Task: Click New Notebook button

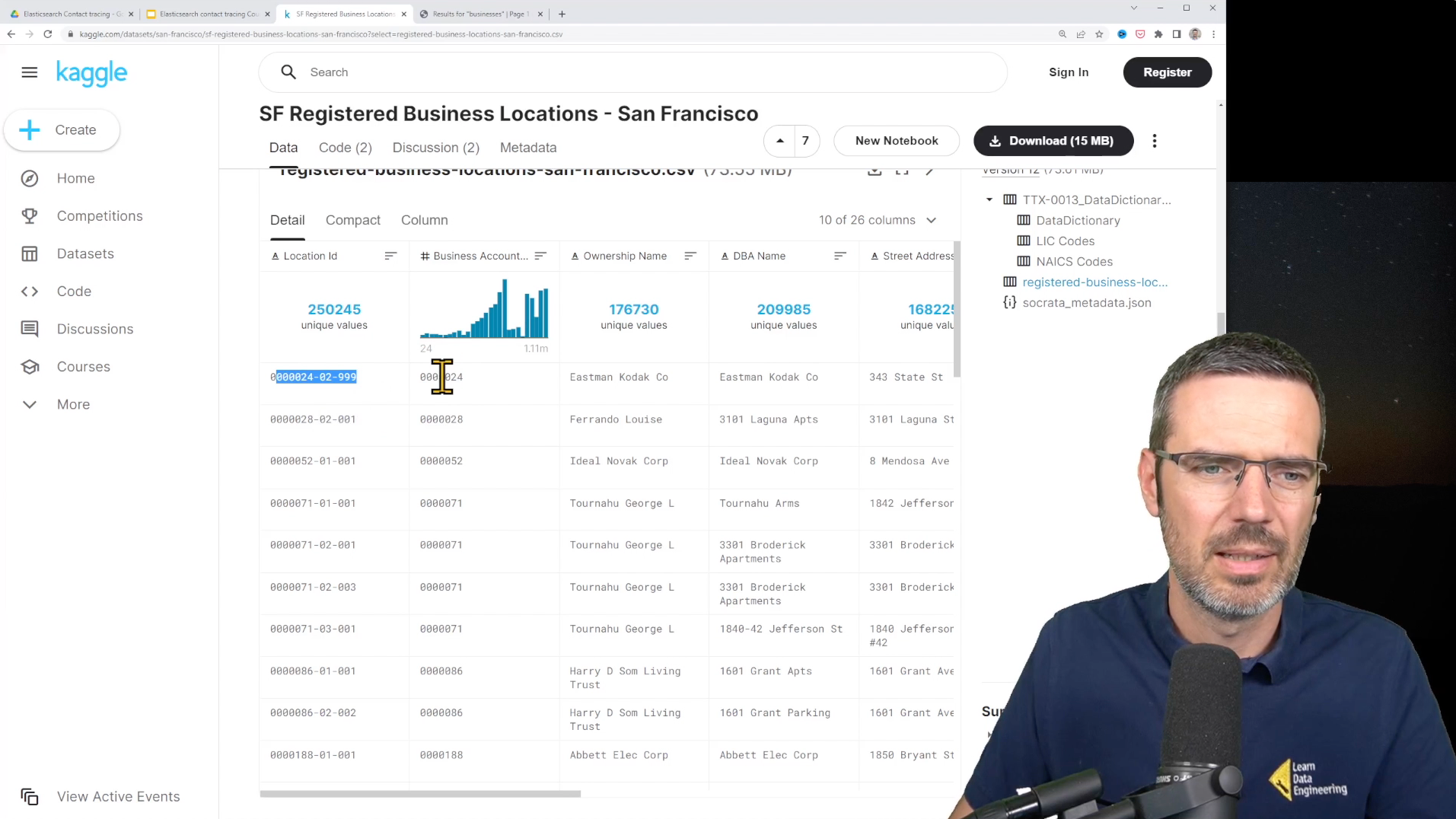Action: 897,141
